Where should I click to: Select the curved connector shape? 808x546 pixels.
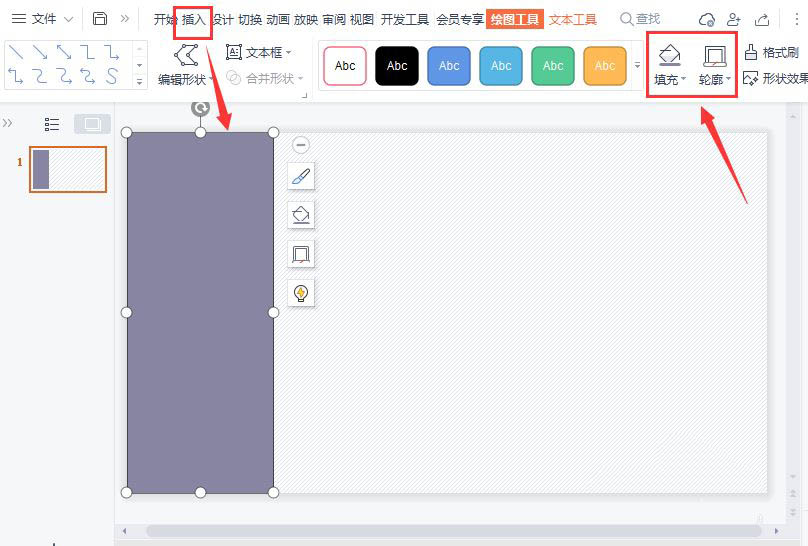(x=40, y=76)
